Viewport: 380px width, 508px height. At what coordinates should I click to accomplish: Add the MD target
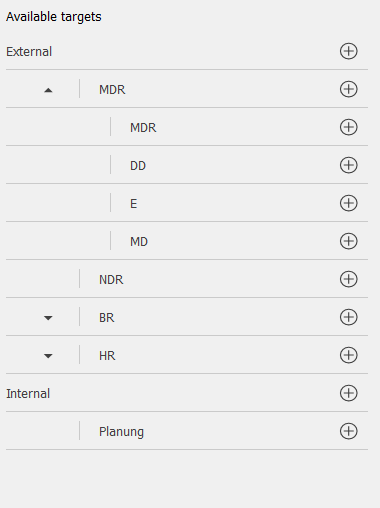pos(349,241)
